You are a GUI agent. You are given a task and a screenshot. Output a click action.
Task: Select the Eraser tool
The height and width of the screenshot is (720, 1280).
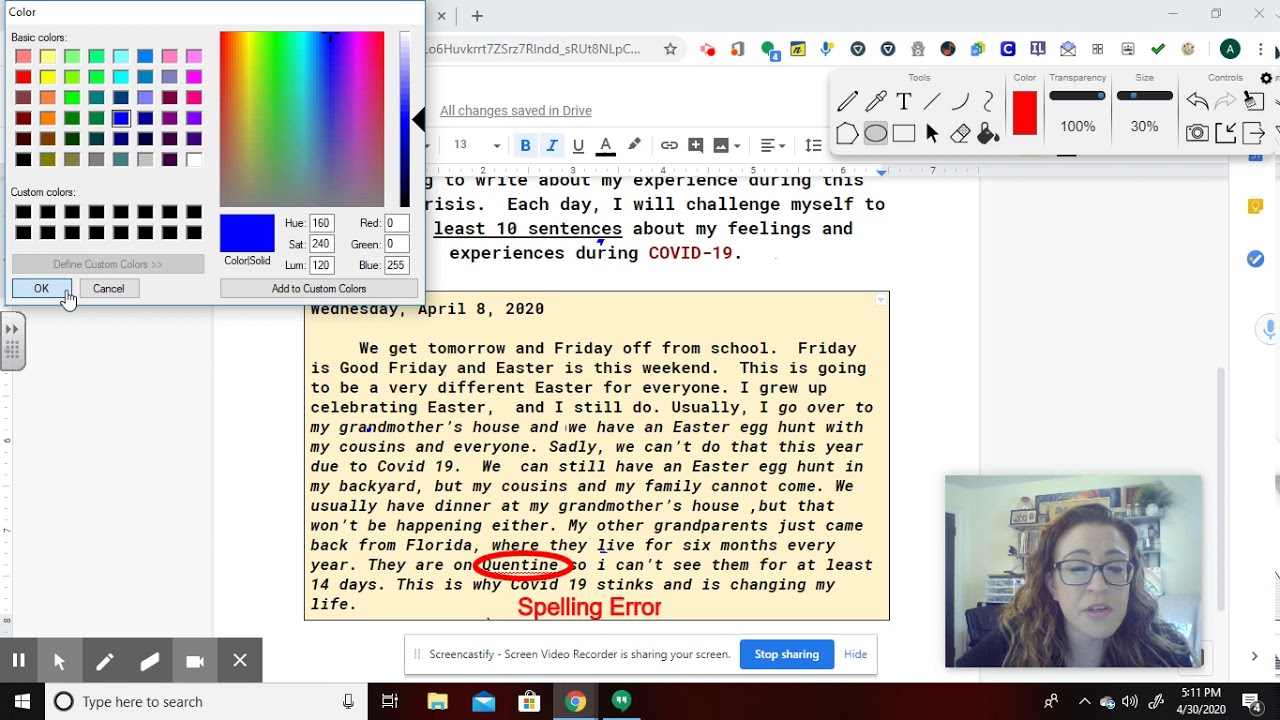(960, 133)
